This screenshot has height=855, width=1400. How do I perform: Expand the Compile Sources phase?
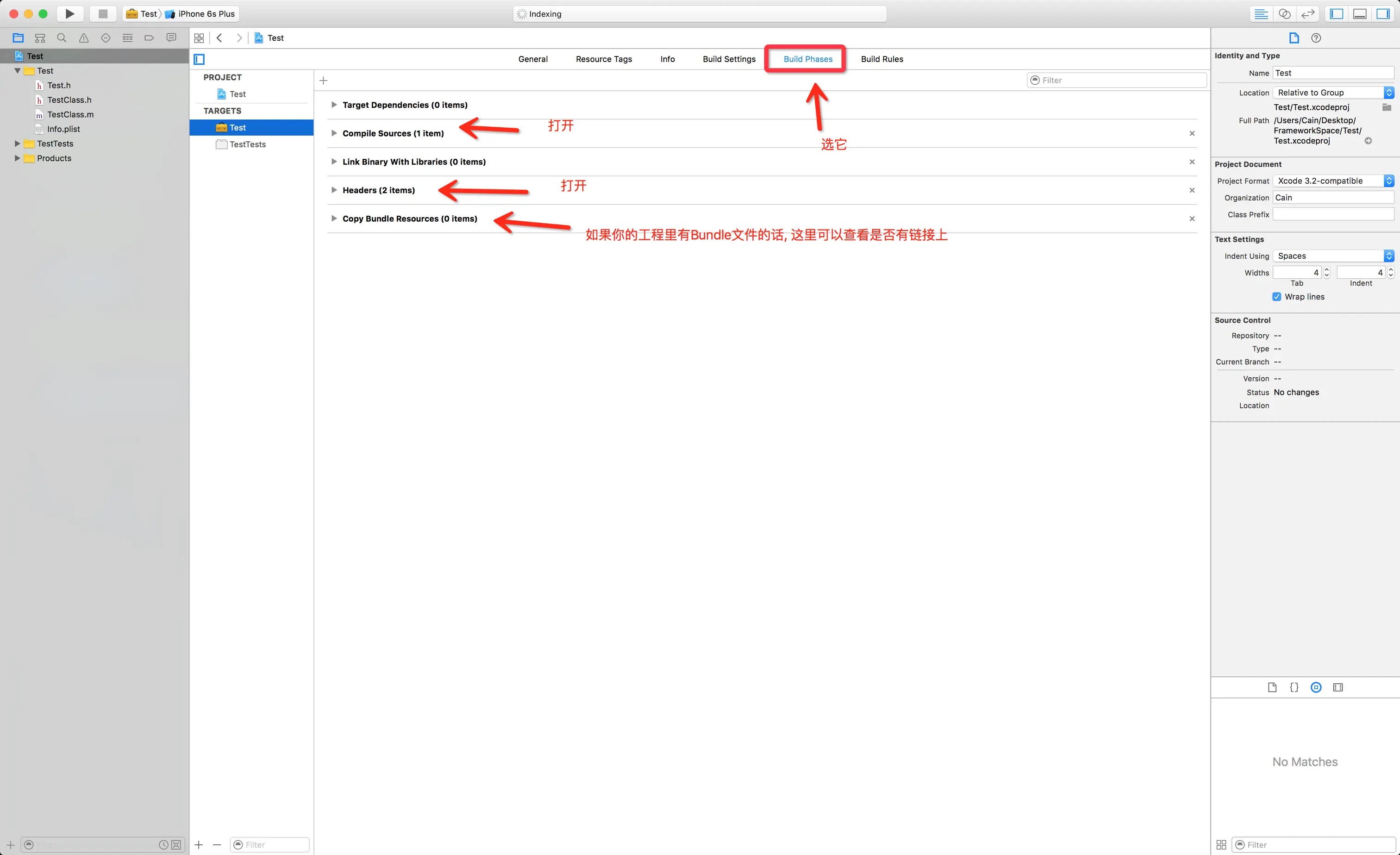click(334, 133)
